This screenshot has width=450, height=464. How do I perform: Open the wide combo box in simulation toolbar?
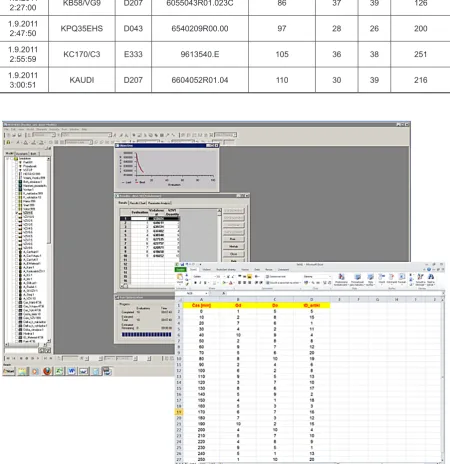tap(87, 135)
